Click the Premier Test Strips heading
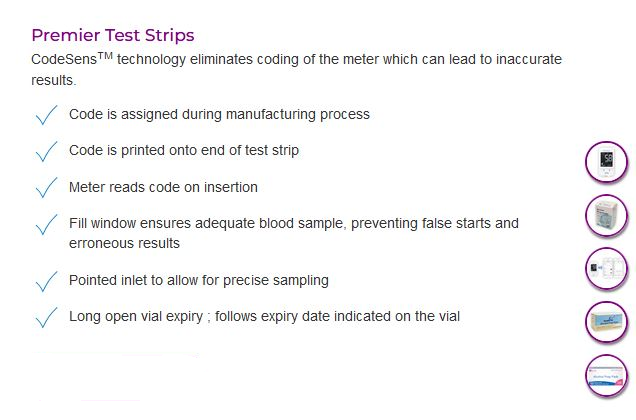Screen dimensions: 636x420 [113, 35]
